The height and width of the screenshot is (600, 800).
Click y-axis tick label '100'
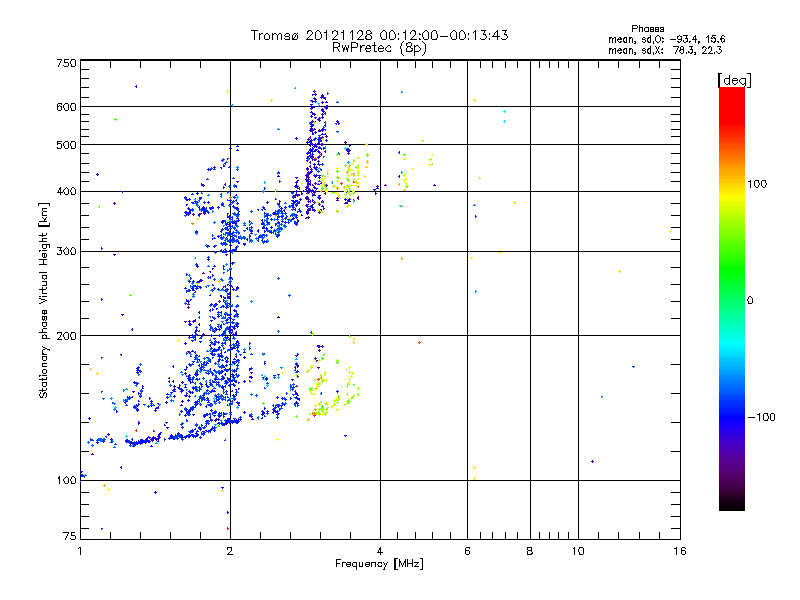click(x=67, y=481)
